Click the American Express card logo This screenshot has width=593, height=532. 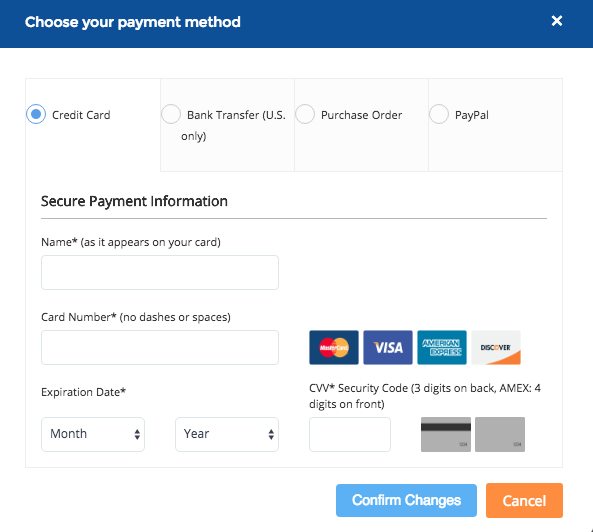tap(442, 347)
